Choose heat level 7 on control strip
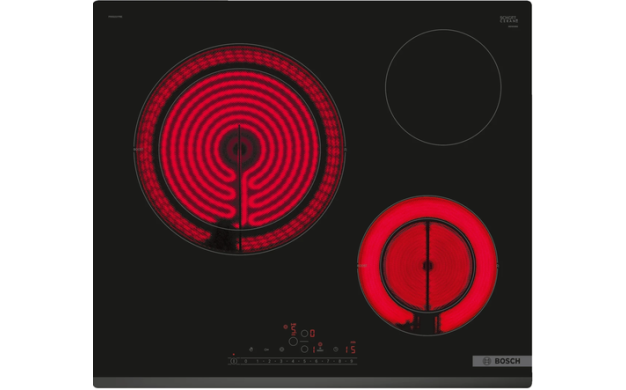The height and width of the screenshot is (390, 626). point(328,361)
